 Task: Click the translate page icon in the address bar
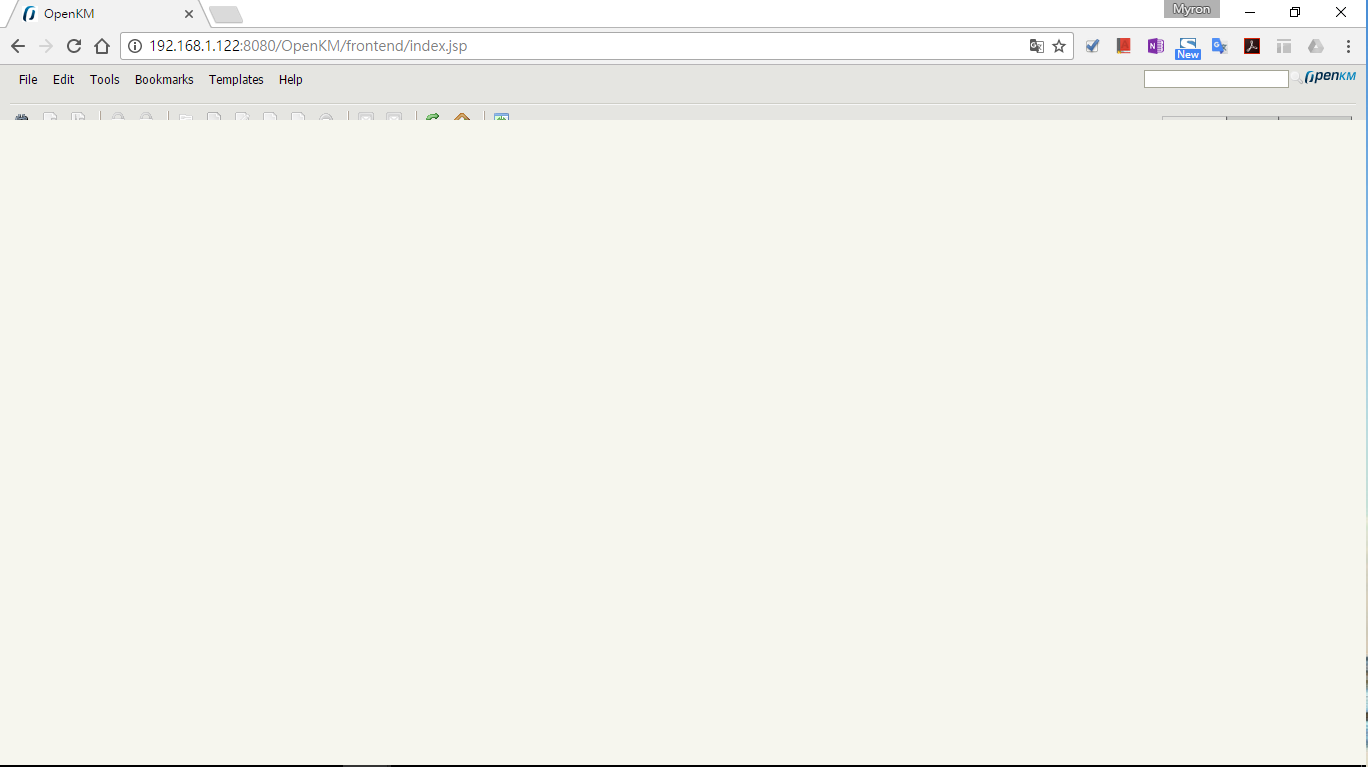pos(1036,46)
